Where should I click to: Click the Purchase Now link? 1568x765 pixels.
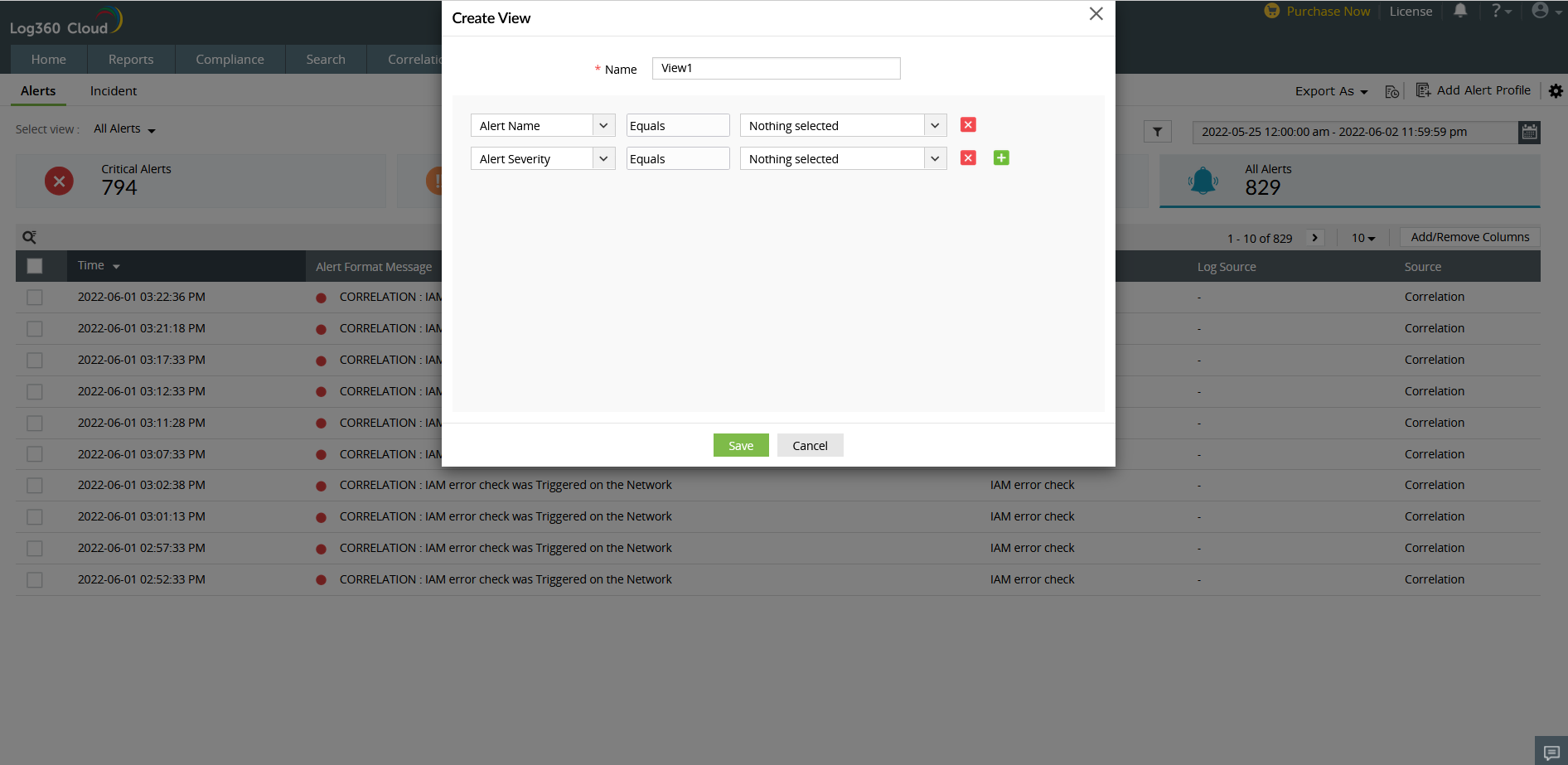pos(1328,12)
